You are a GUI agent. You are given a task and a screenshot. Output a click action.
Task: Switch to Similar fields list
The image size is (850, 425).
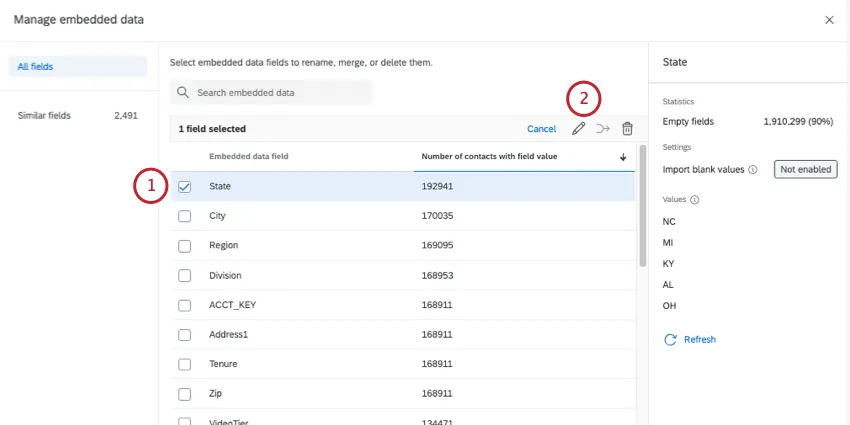tap(45, 116)
